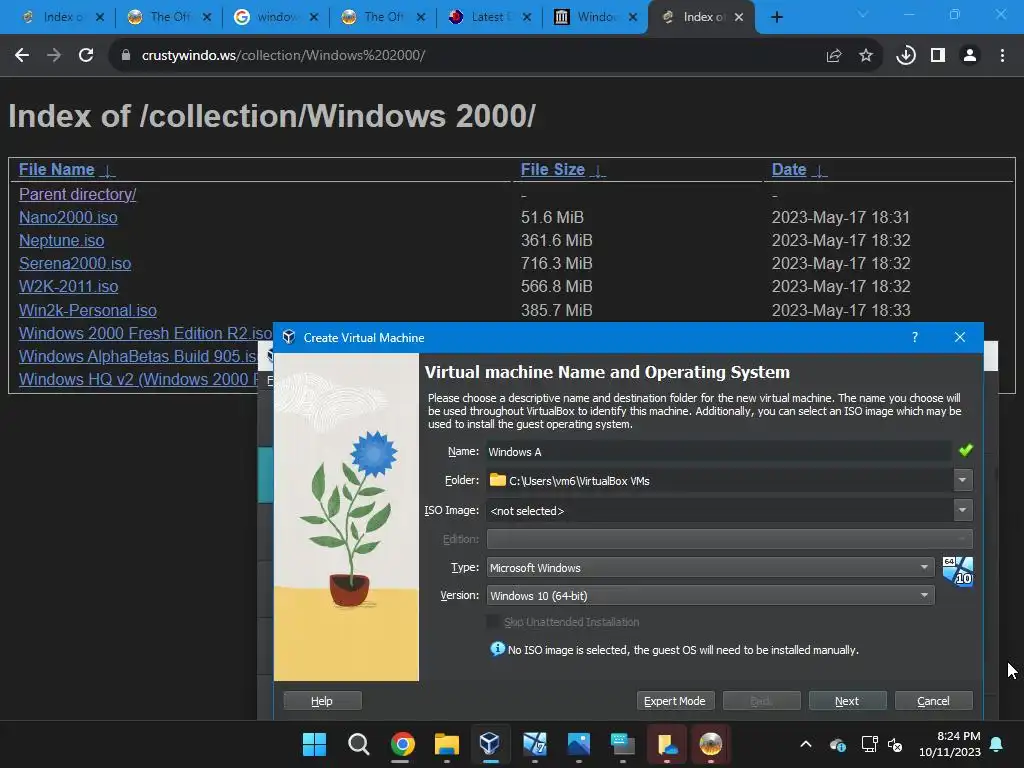1024x768 pixels.
Task: Open Windows 2000 Fresh Edition R2.iso link
Action: point(145,333)
